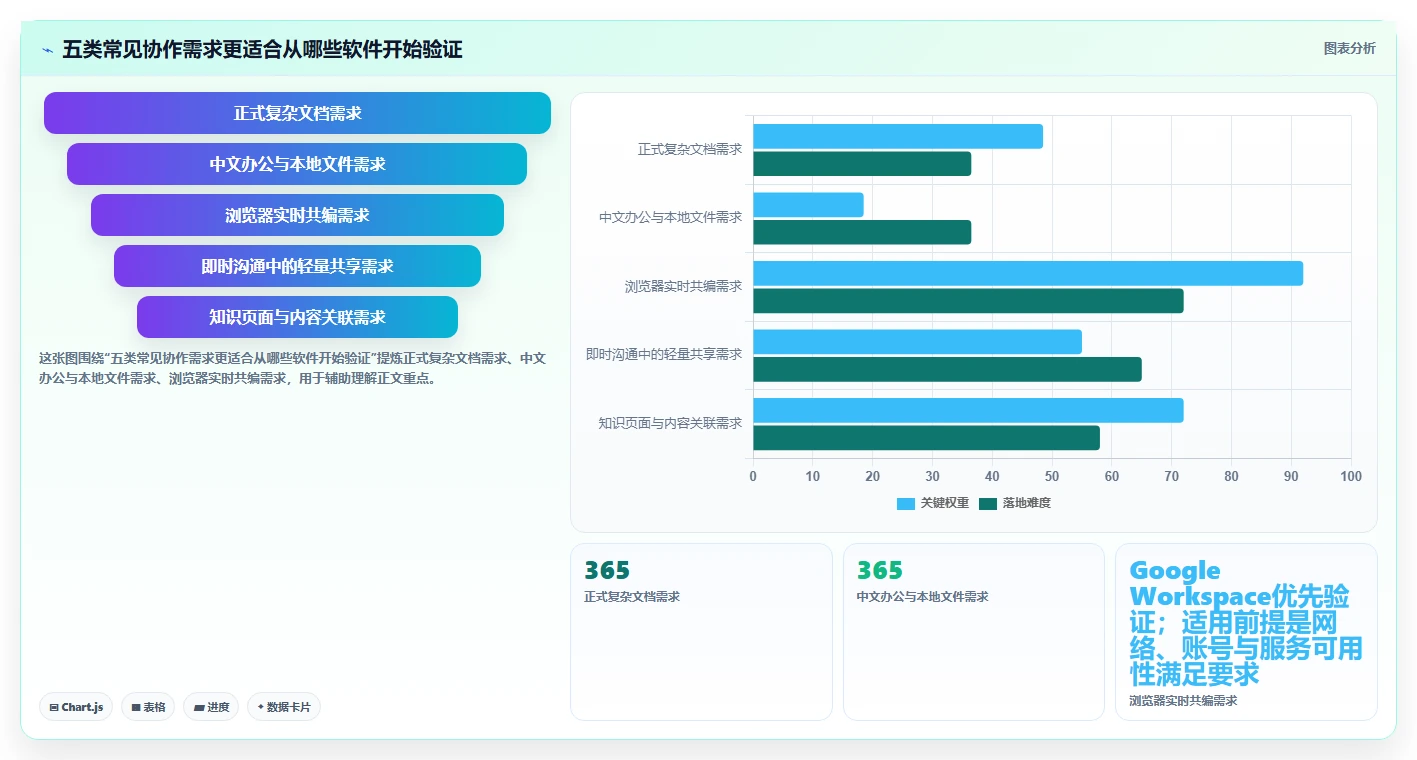The width and height of the screenshot is (1417, 760).
Task: Click the title 五类常见协作需求更适合从哪些软件开始验证
Action: [x=262, y=50]
